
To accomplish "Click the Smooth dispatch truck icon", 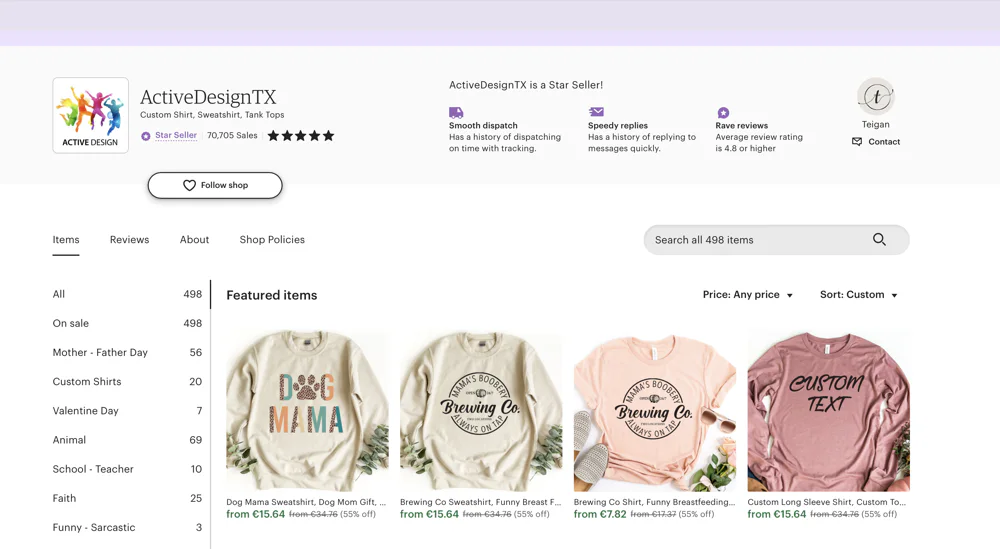I will [456, 113].
